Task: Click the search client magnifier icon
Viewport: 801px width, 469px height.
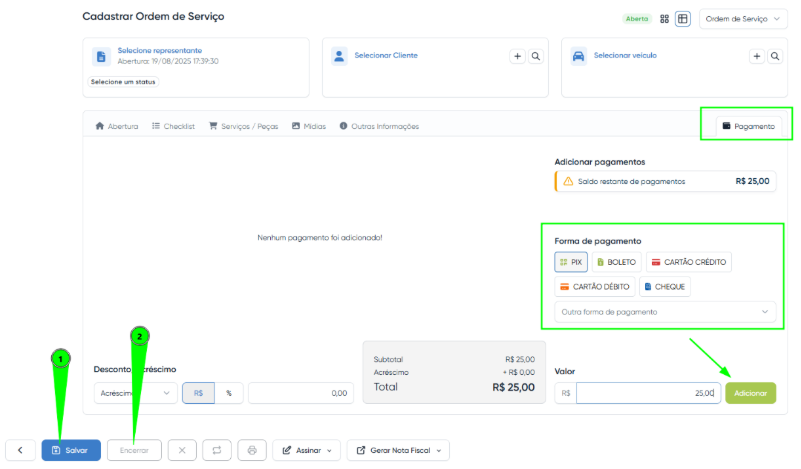Action: click(x=536, y=57)
